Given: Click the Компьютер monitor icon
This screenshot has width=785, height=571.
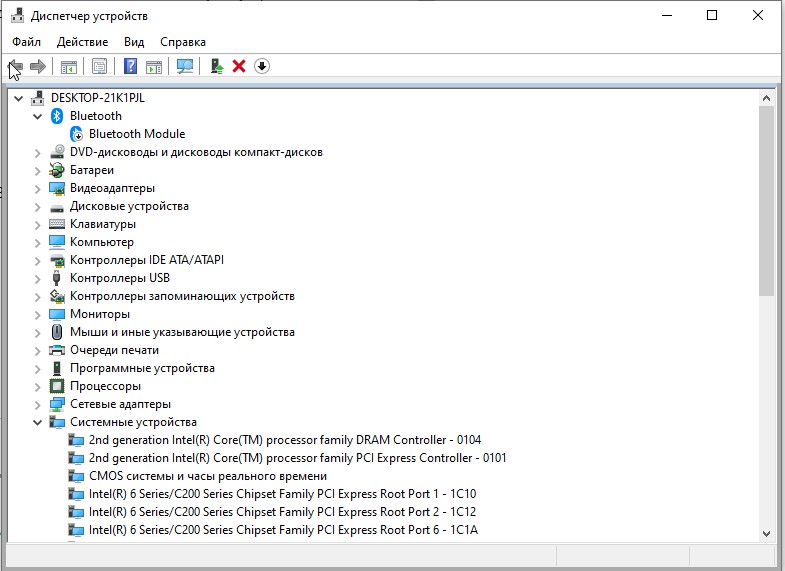Looking at the screenshot, I should click(x=57, y=242).
